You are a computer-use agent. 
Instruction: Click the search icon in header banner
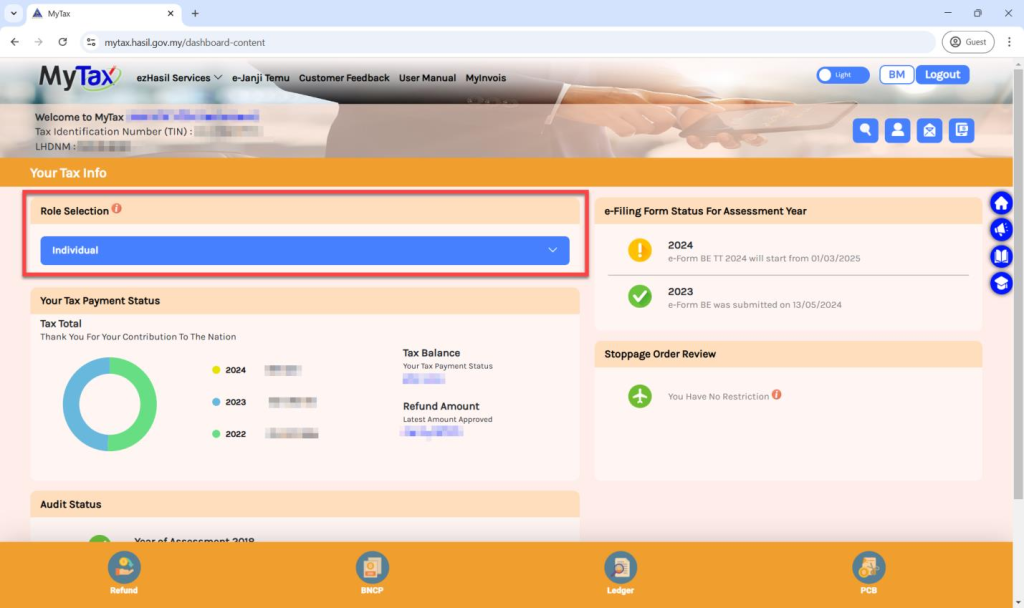[x=865, y=131]
